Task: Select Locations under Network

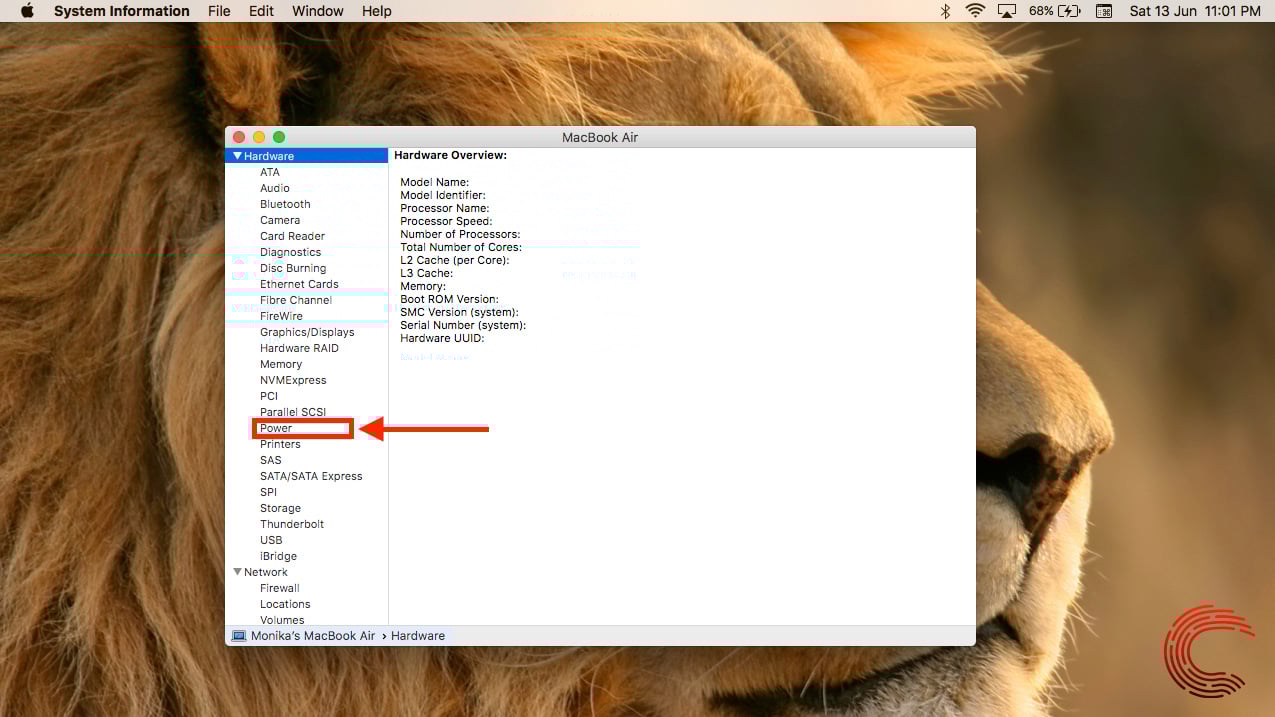Action: tap(285, 604)
